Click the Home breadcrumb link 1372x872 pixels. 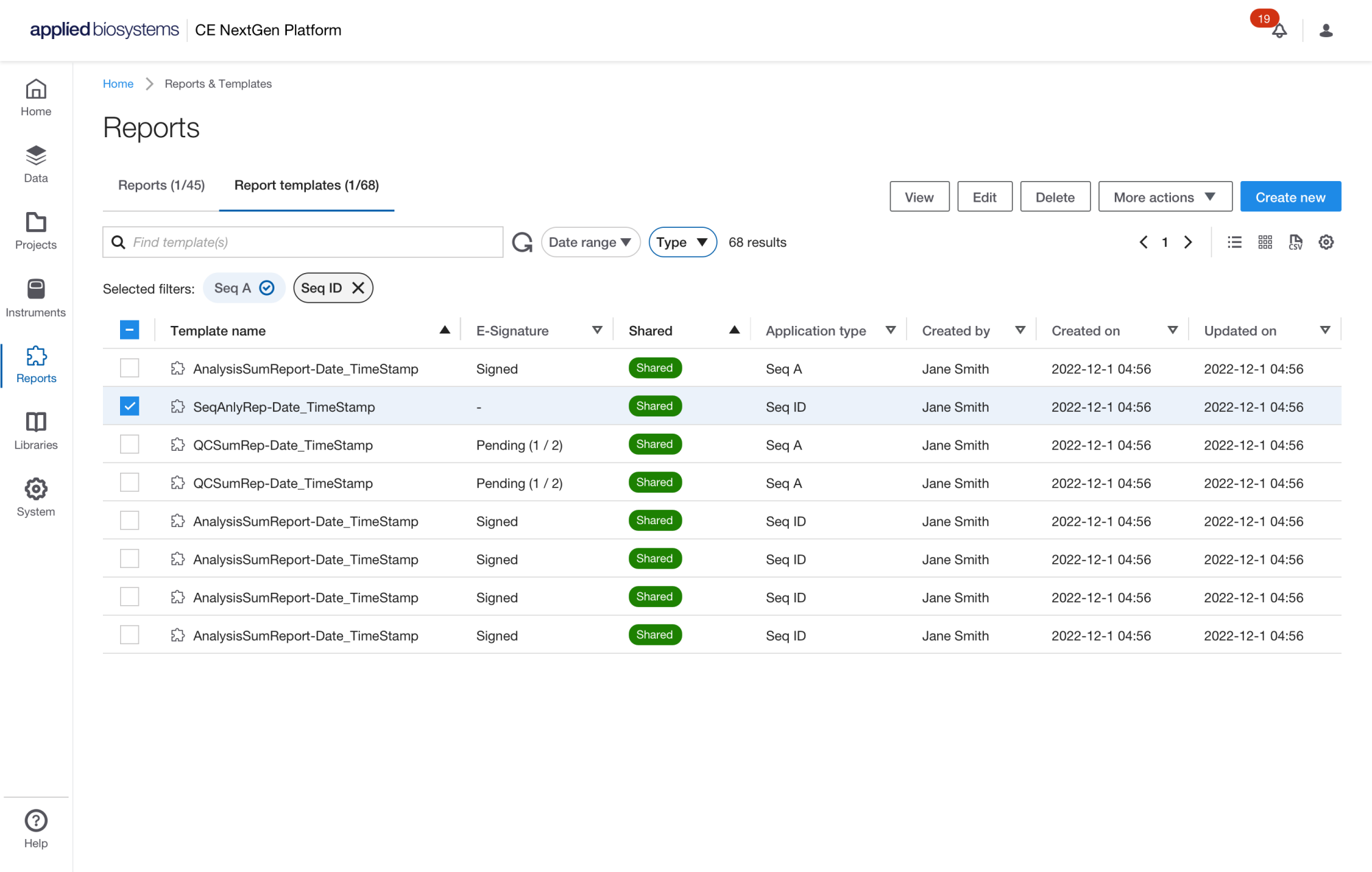118,84
